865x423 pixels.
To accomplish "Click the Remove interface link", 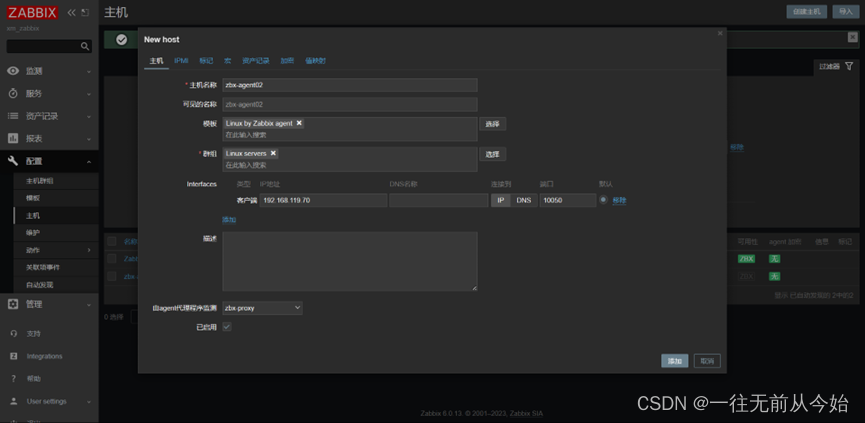I will pyautogui.click(x=620, y=201).
